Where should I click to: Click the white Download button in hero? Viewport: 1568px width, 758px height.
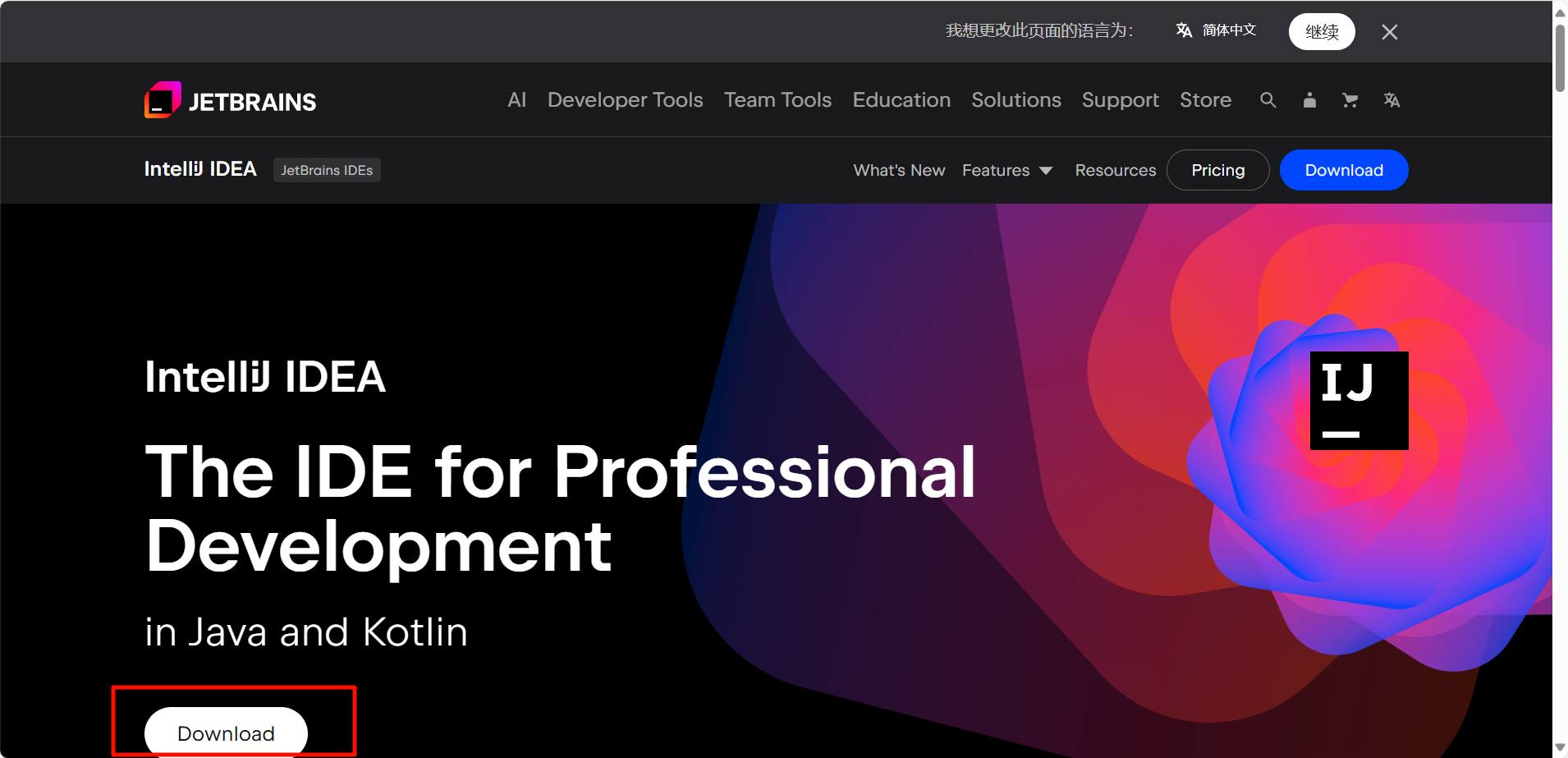pos(226,733)
